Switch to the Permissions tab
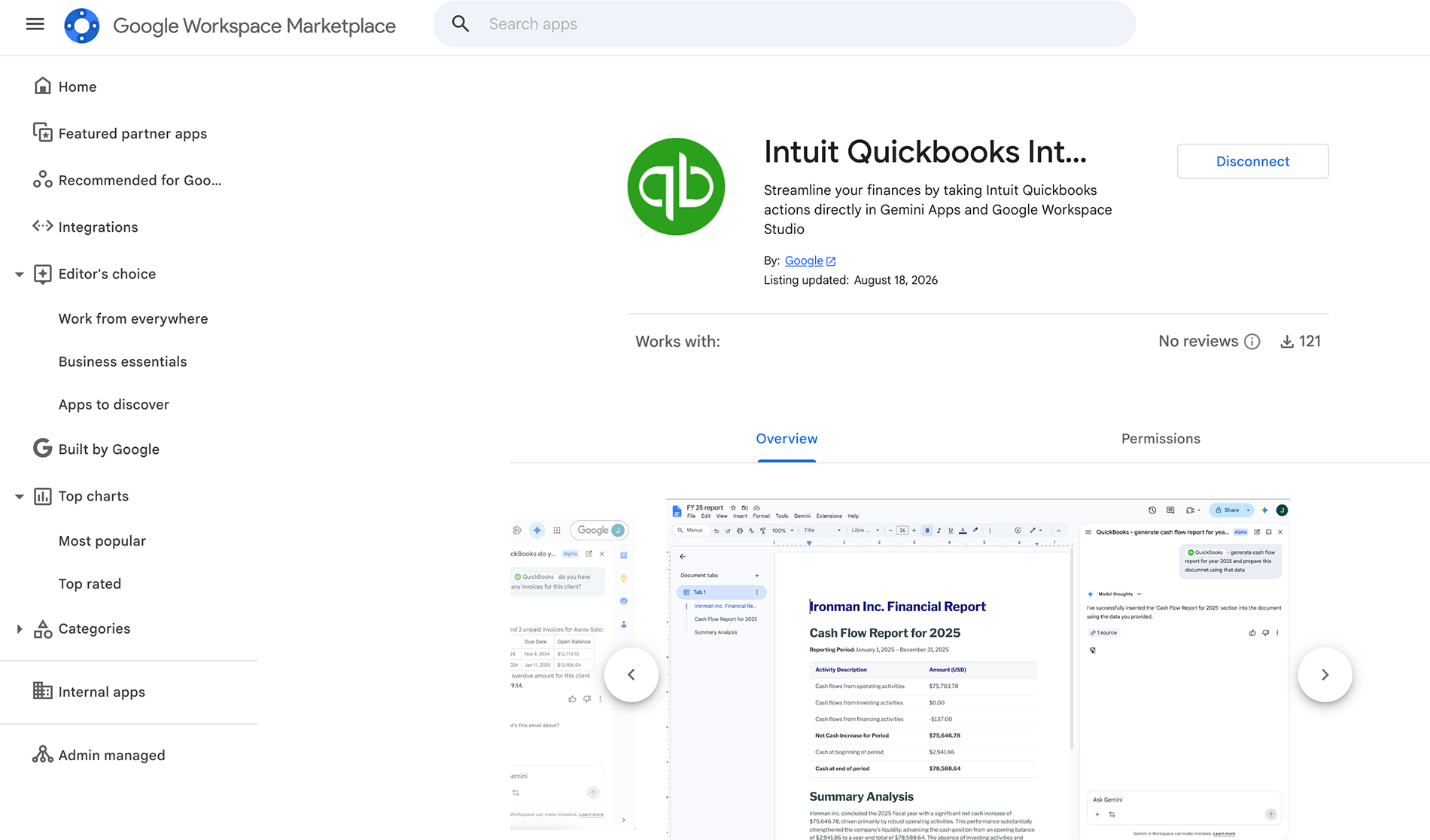This screenshot has width=1430, height=840. [1161, 439]
